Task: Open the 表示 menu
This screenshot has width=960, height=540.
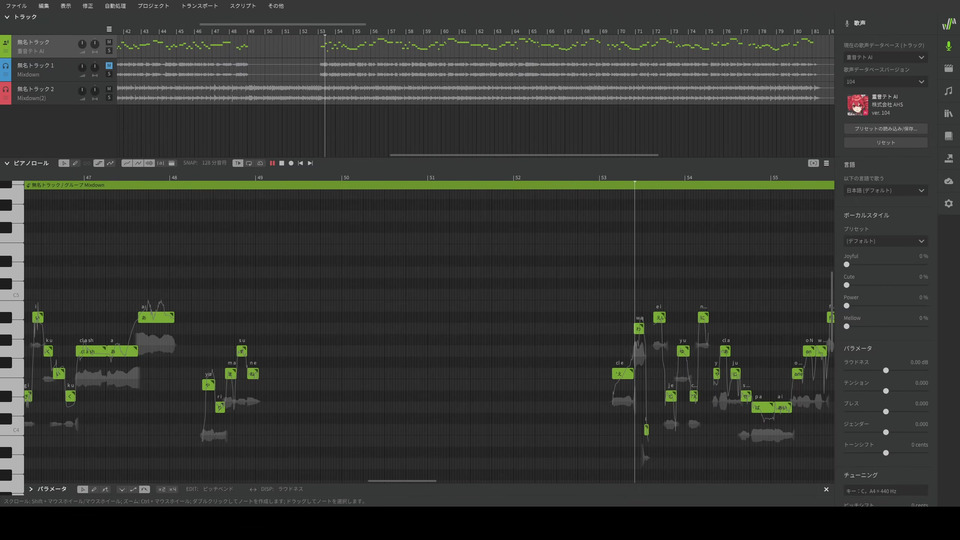Action: 66,6
